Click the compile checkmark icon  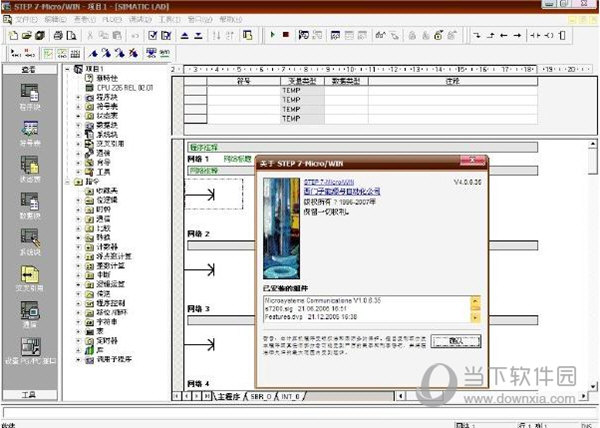coord(153,36)
